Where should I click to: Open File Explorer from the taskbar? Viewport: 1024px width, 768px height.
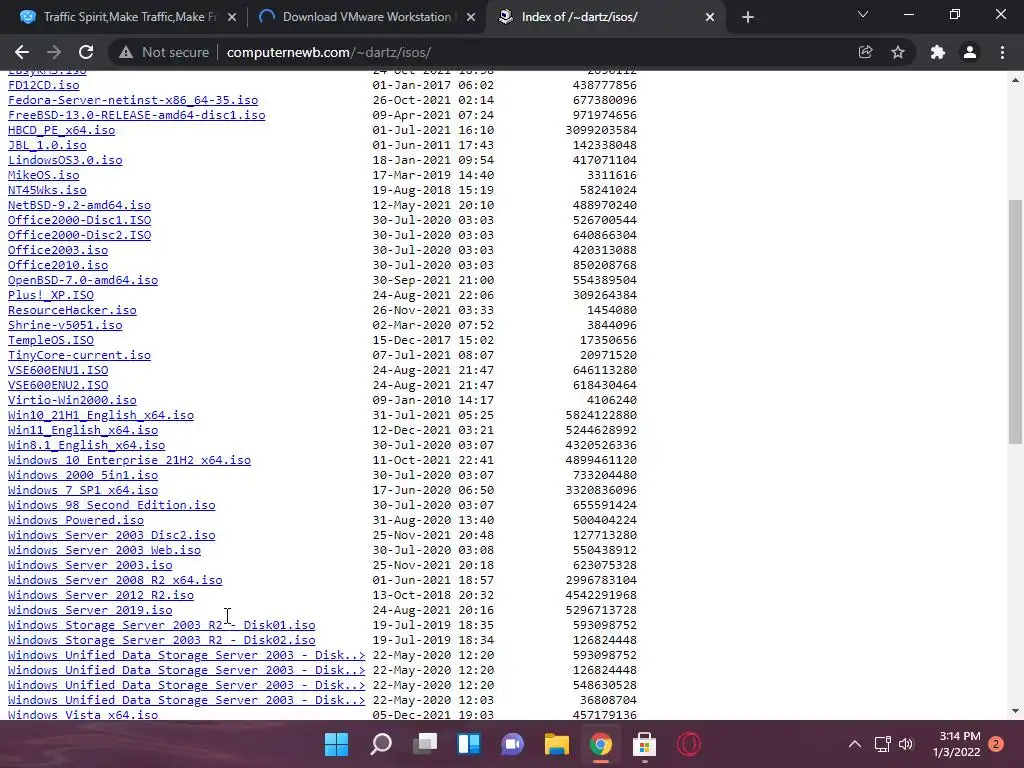click(556, 744)
